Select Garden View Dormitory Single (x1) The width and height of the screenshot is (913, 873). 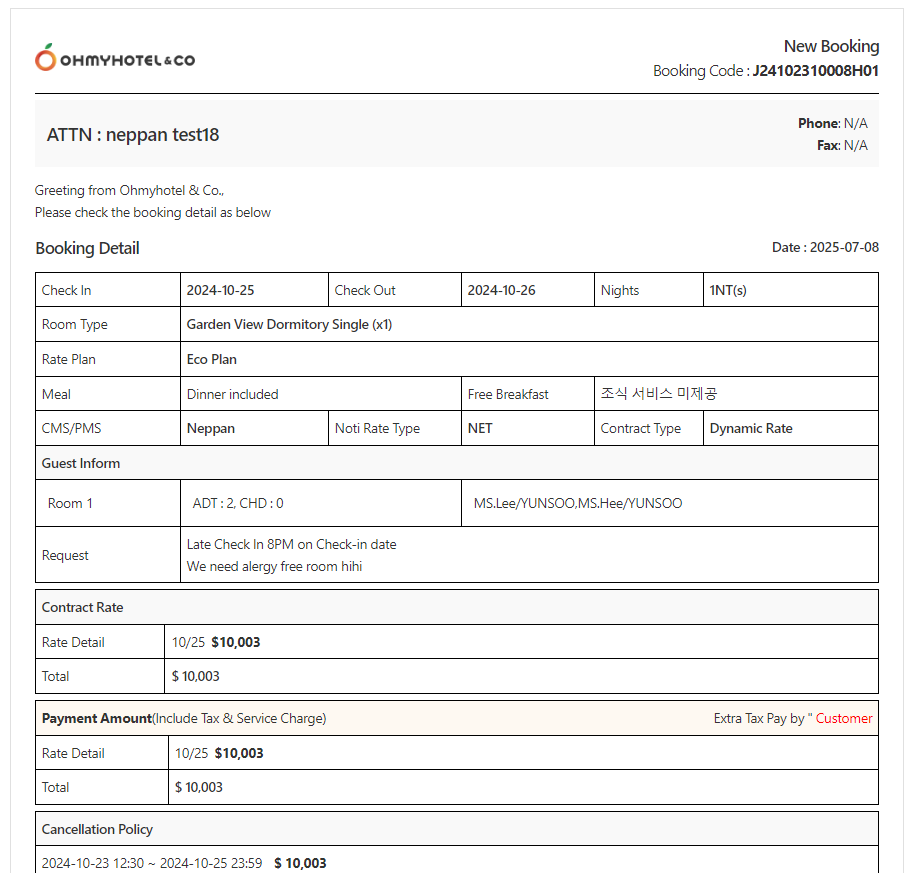[x=289, y=324]
